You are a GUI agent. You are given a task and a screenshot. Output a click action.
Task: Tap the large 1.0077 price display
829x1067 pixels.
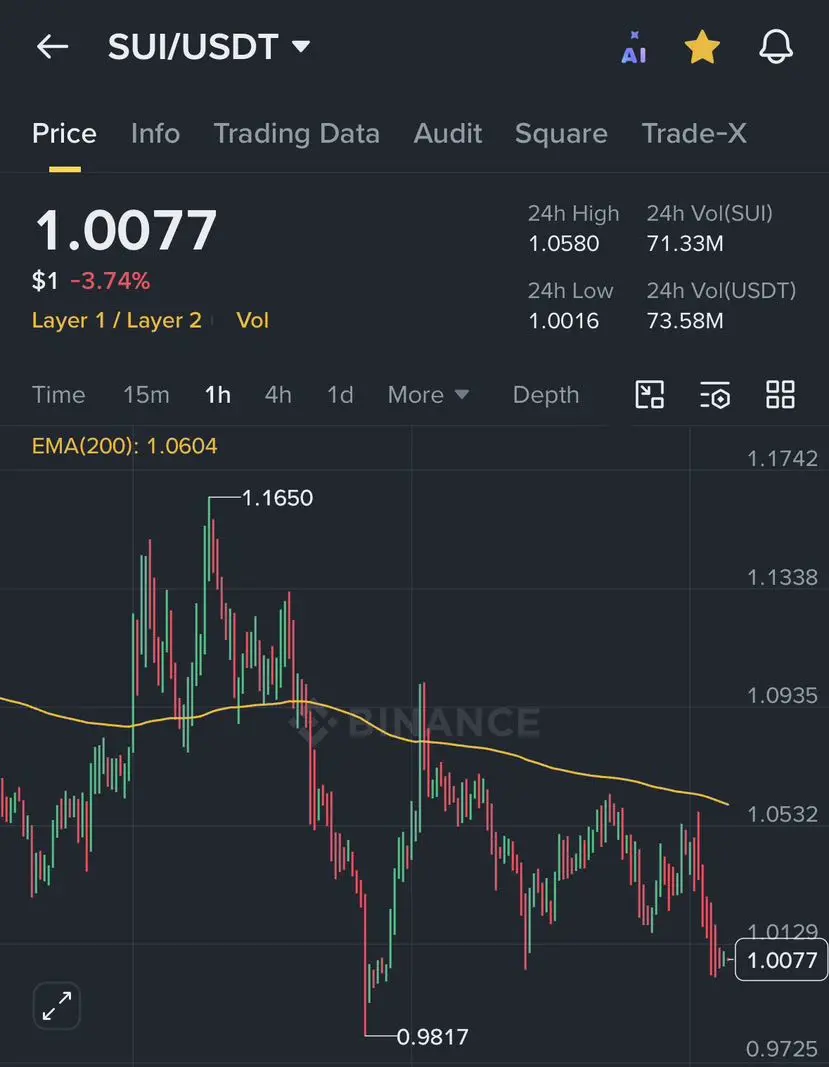[126, 231]
